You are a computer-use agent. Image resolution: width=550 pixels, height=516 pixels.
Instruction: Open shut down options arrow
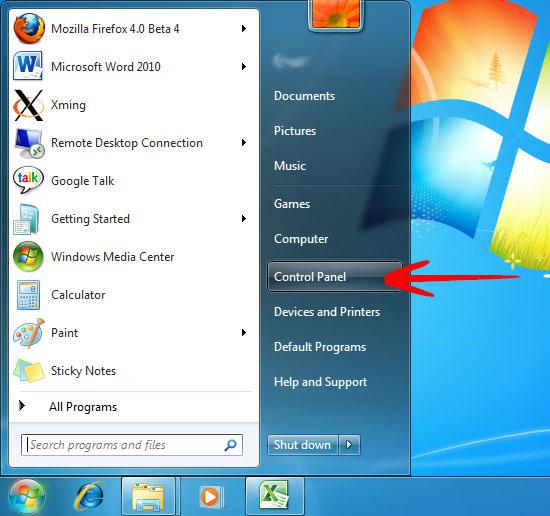coord(349,445)
